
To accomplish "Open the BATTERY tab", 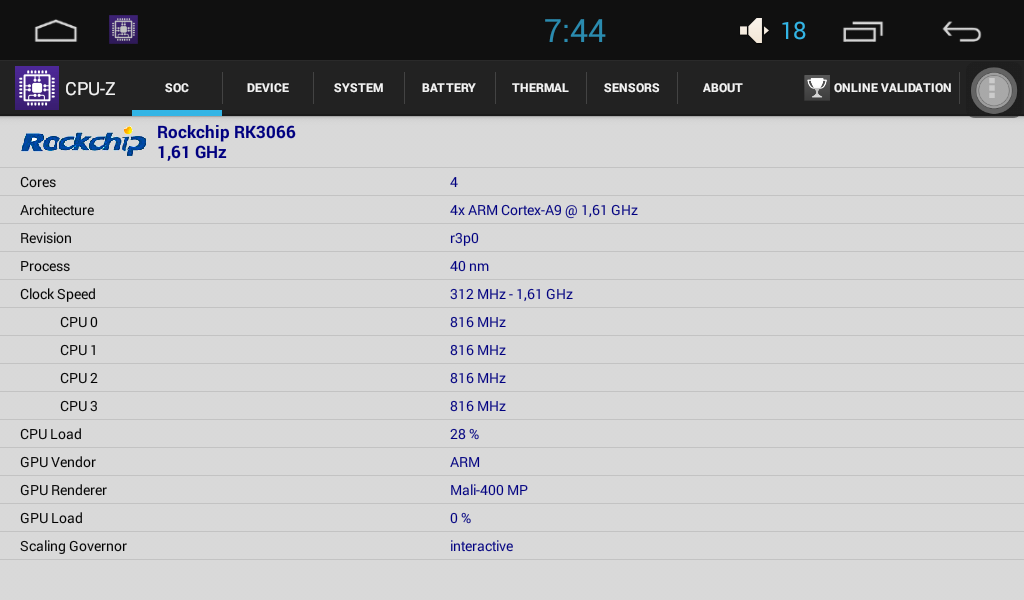I will pos(449,88).
